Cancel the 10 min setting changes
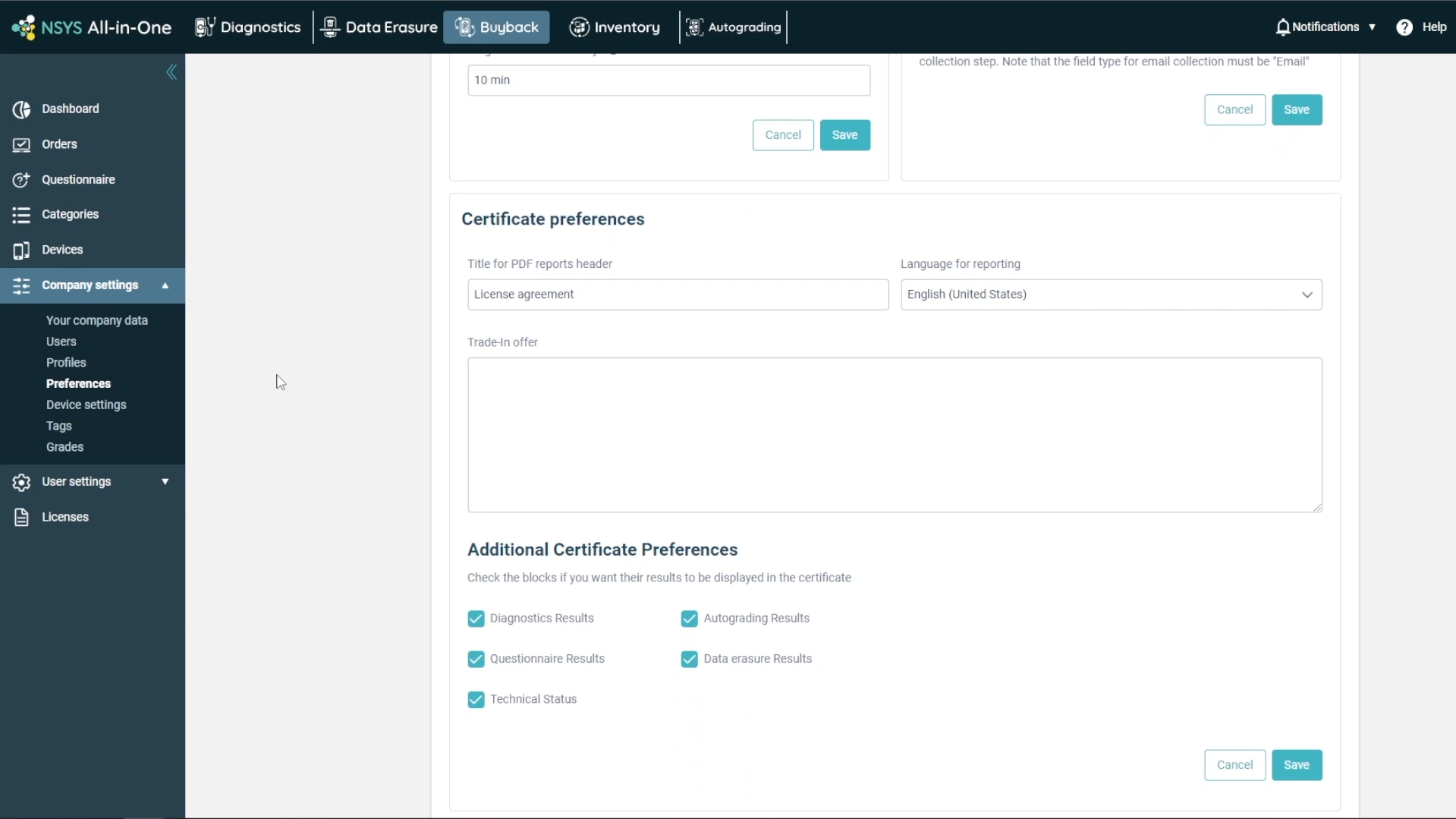 pos(783,135)
